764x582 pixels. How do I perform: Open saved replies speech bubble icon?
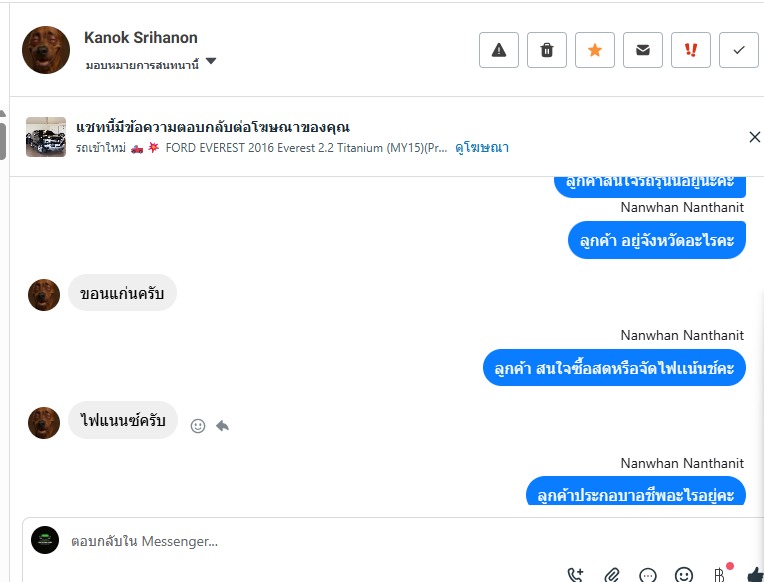click(648, 575)
